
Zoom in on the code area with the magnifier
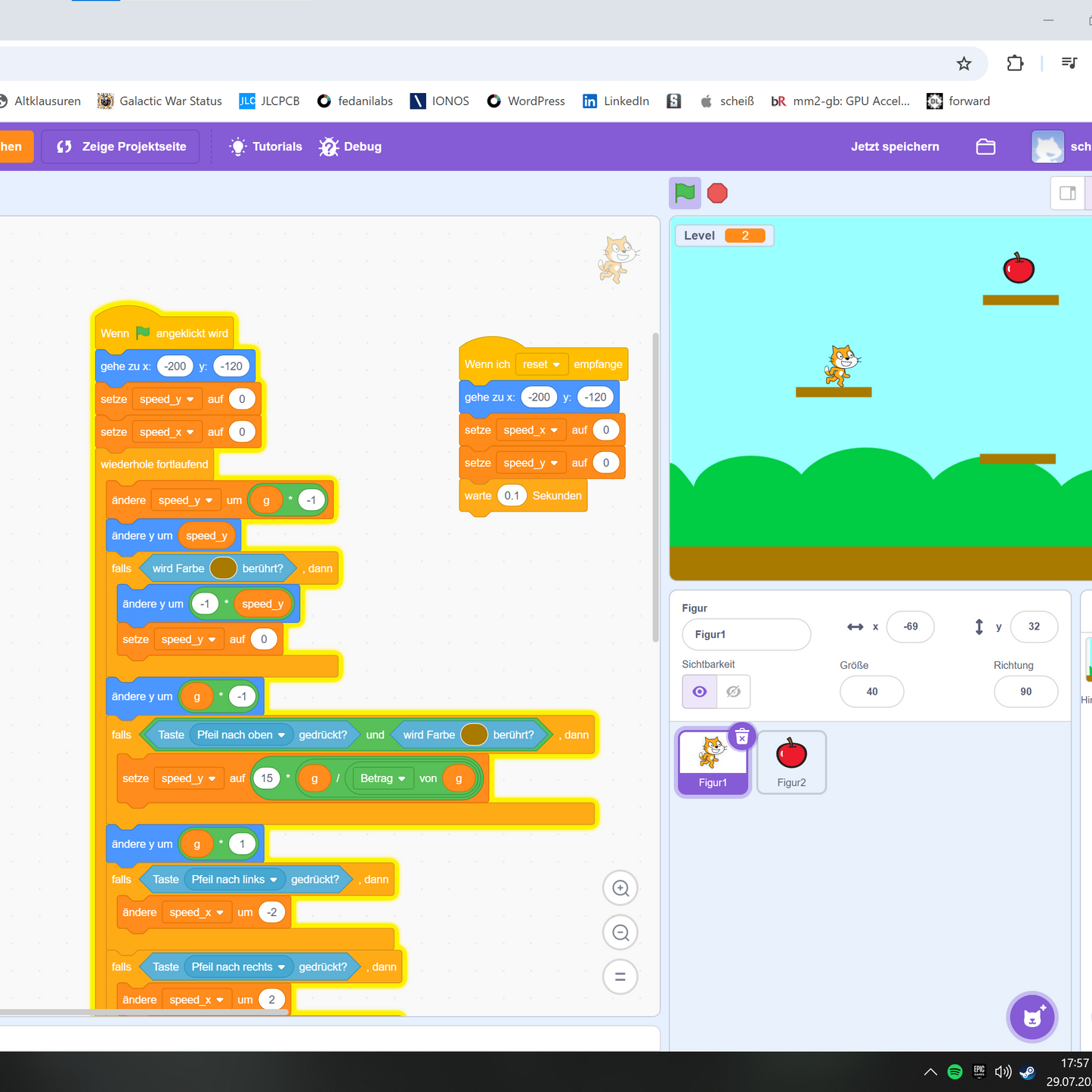pyautogui.click(x=620, y=888)
